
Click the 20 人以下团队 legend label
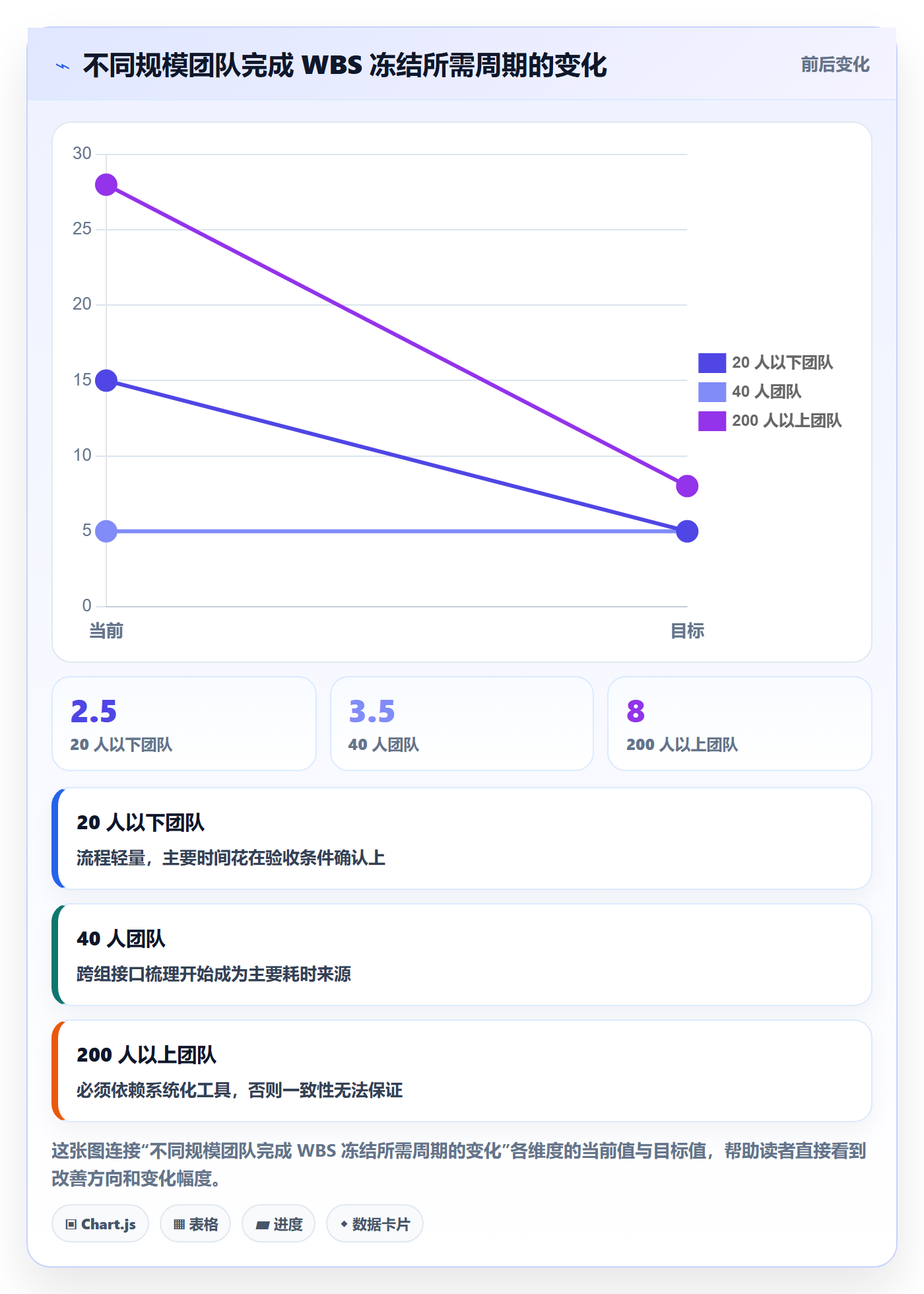pyautogui.click(x=782, y=362)
